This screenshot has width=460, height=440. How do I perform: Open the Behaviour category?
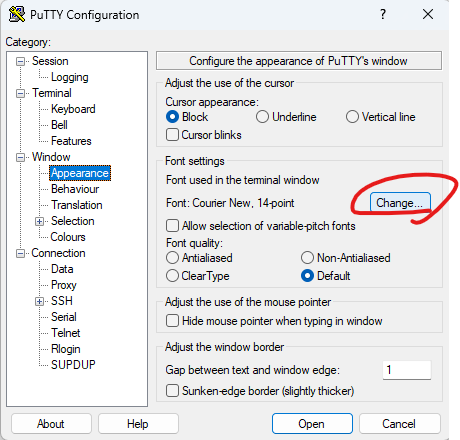pyautogui.click(x=75, y=189)
